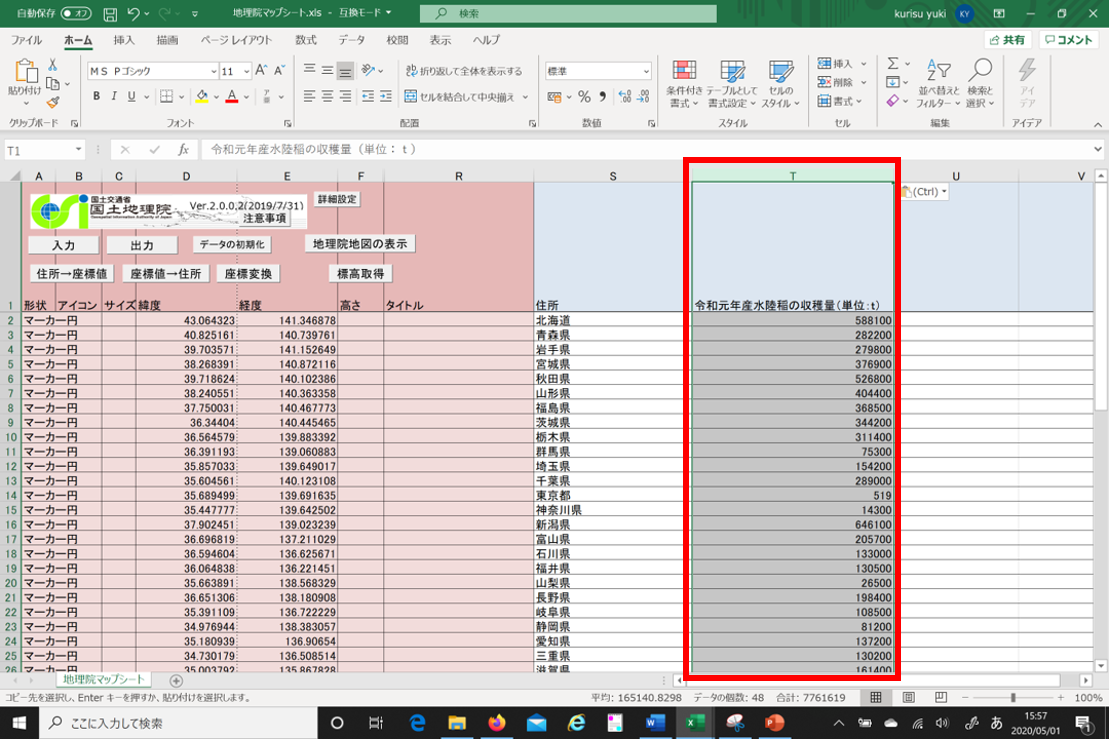Click the Increase Decimal icon
Screen dimensions: 1109x739
click(x=625, y=97)
